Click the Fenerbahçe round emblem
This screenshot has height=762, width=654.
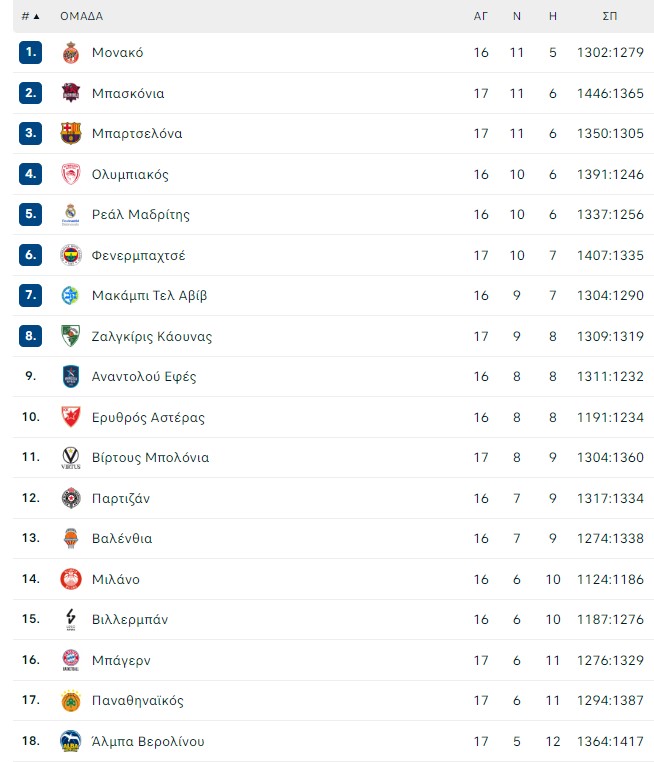(71, 255)
